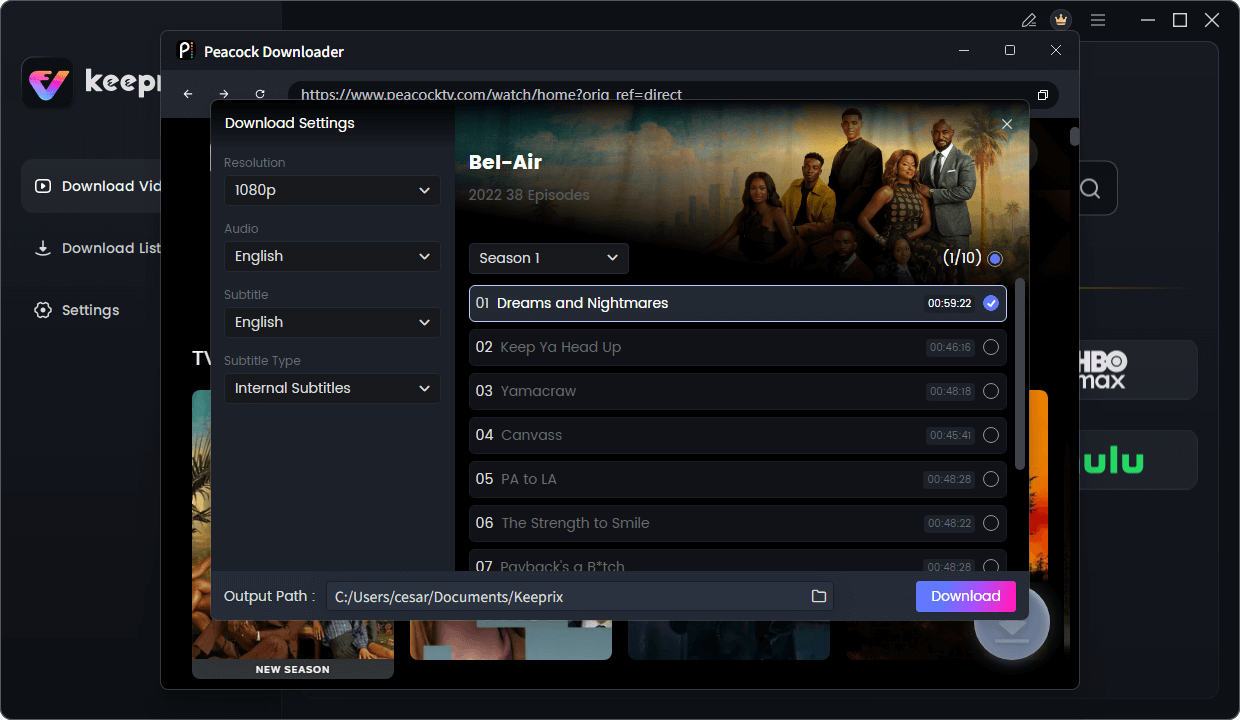Viewport: 1240px width, 720px height.
Task: Select episode 03 Yamacraw for download
Action: click(x=991, y=390)
